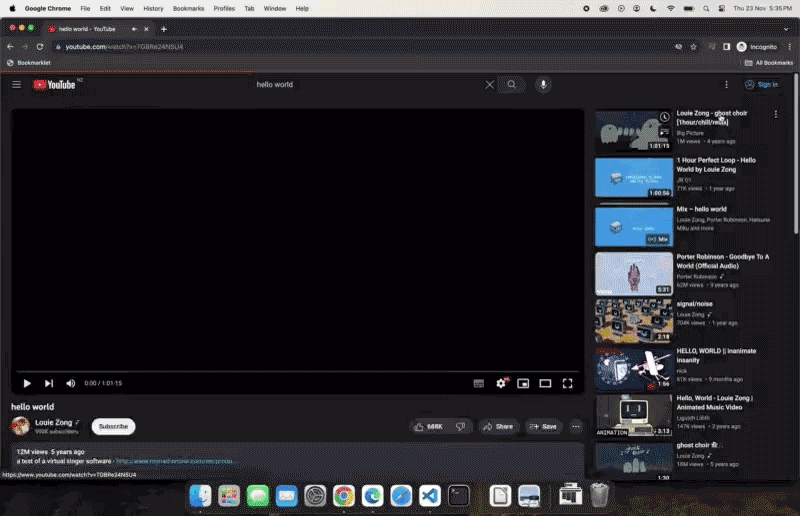Skip to the next video
800x516 pixels.
point(49,383)
